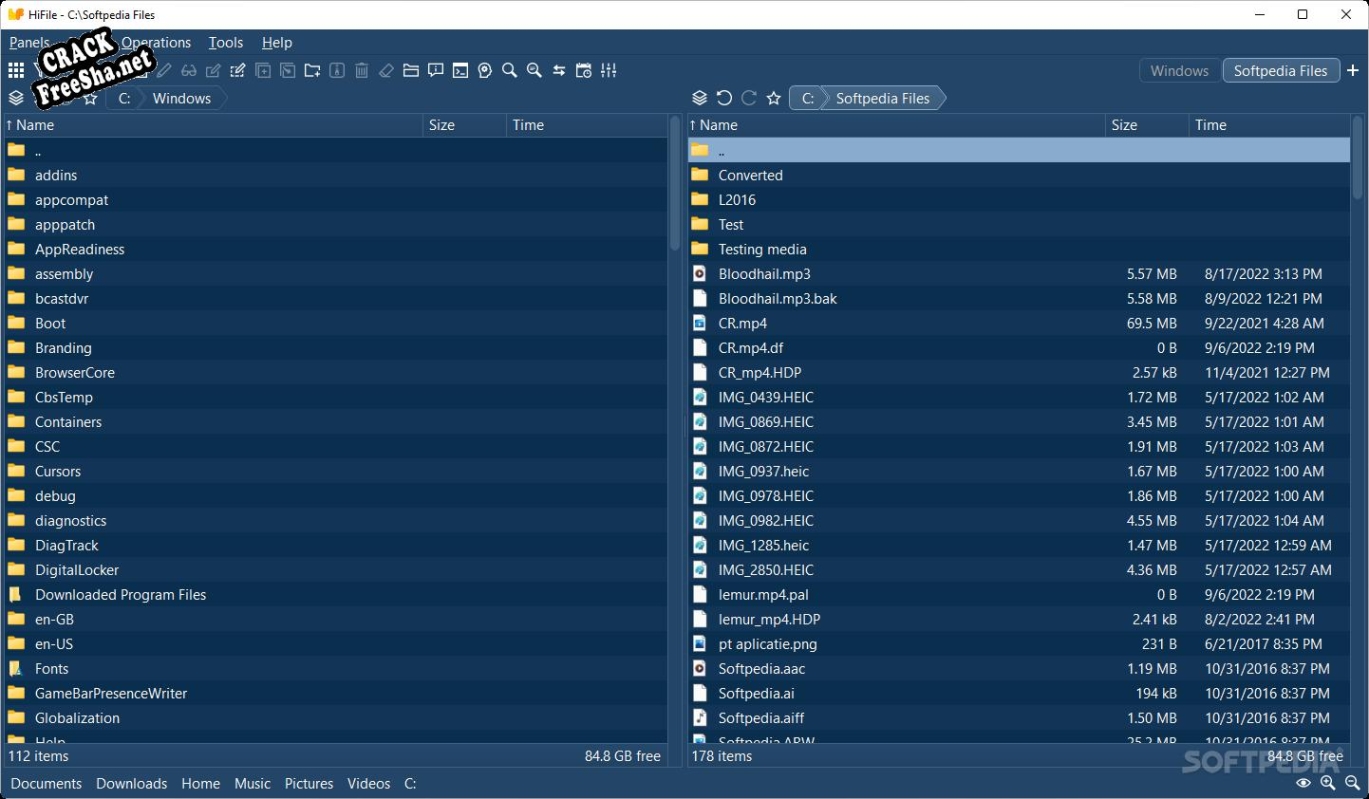Toggle sort by Size in right panel

click(x=1124, y=125)
